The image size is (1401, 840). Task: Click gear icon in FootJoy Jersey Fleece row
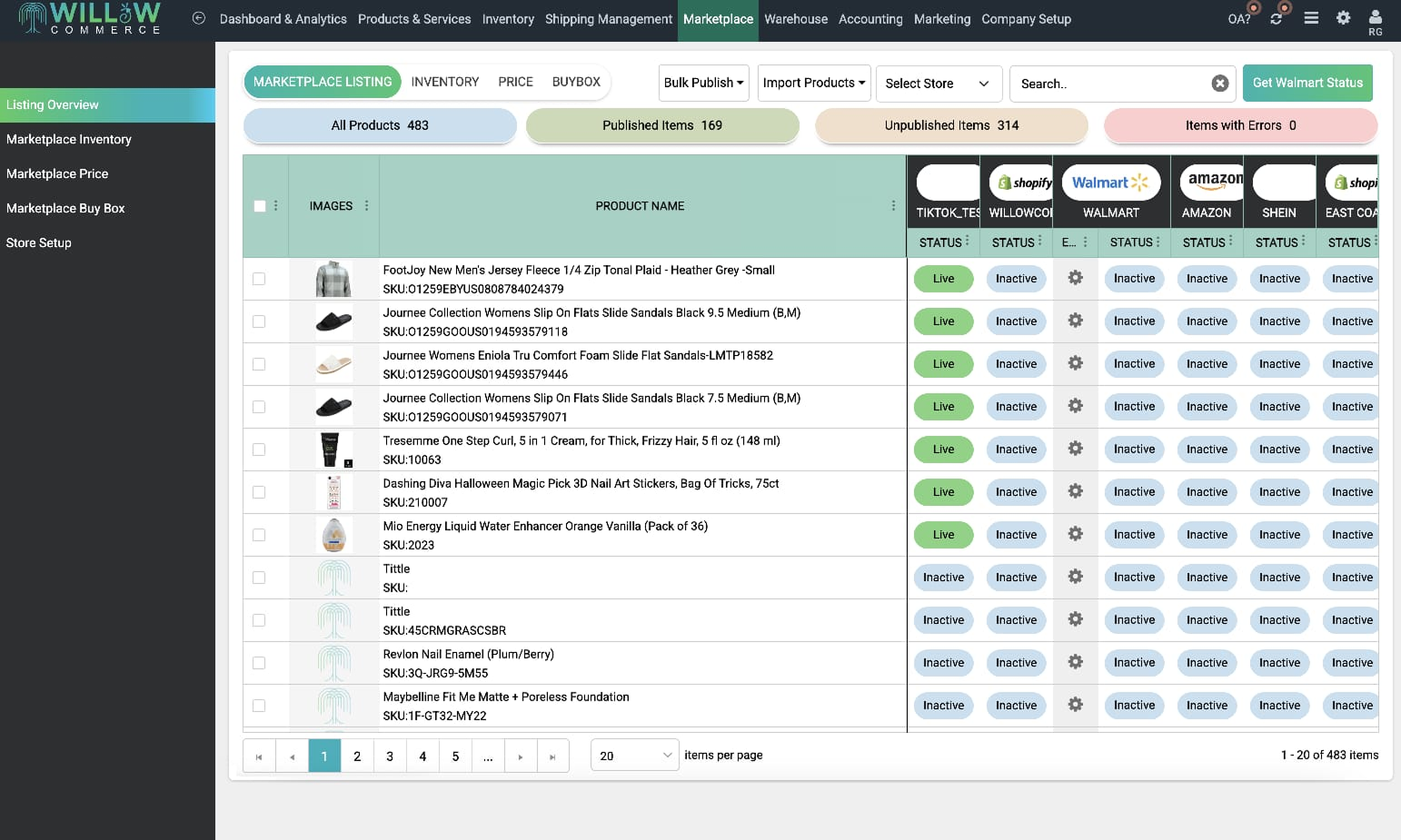1075,278
